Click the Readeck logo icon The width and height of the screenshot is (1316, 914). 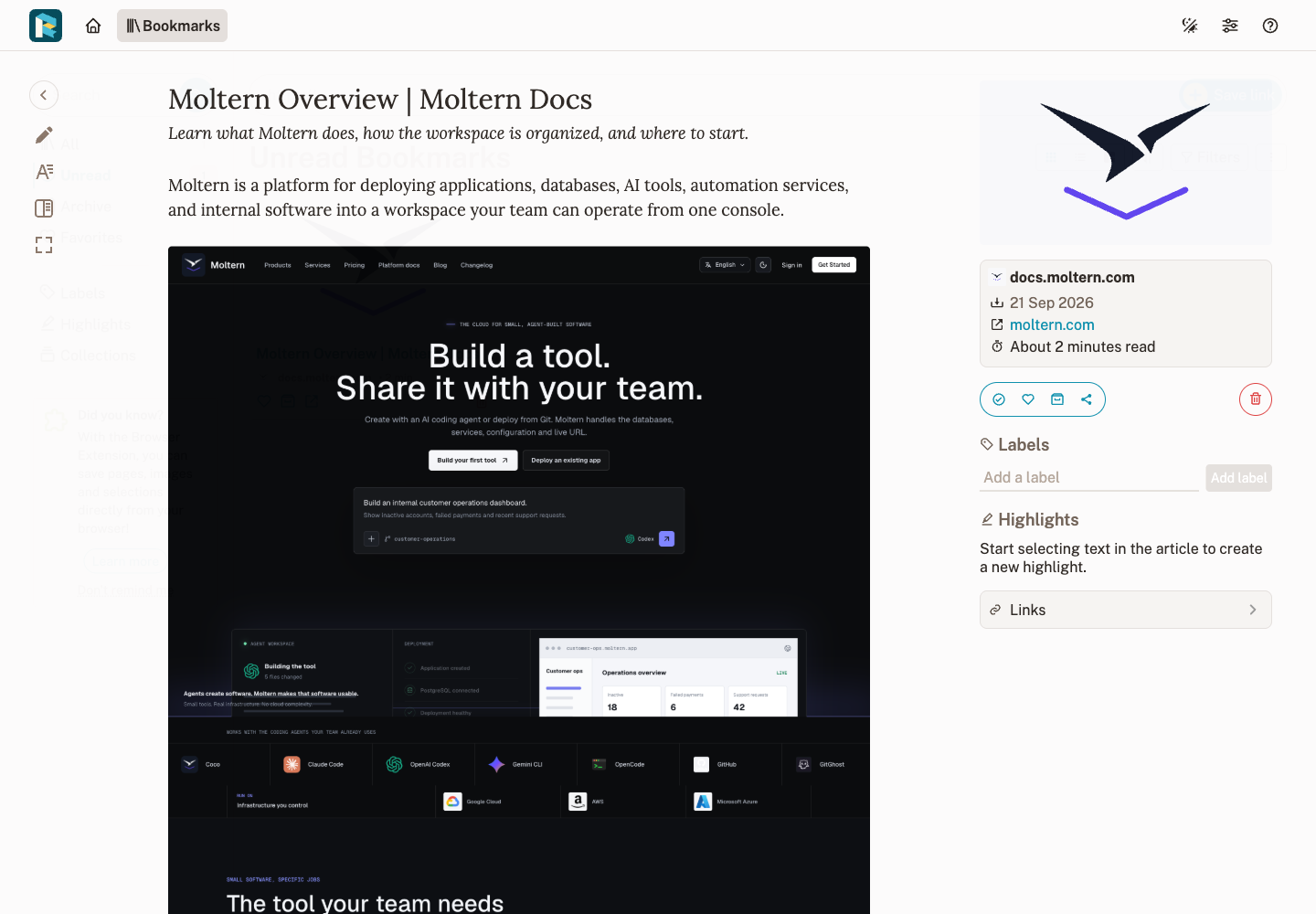coord(46,26)
